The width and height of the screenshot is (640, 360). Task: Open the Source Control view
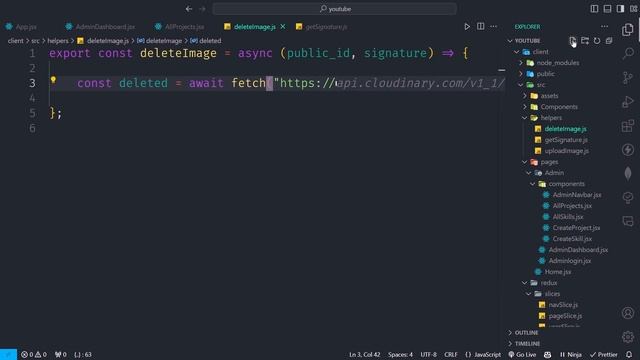[628, 77]
